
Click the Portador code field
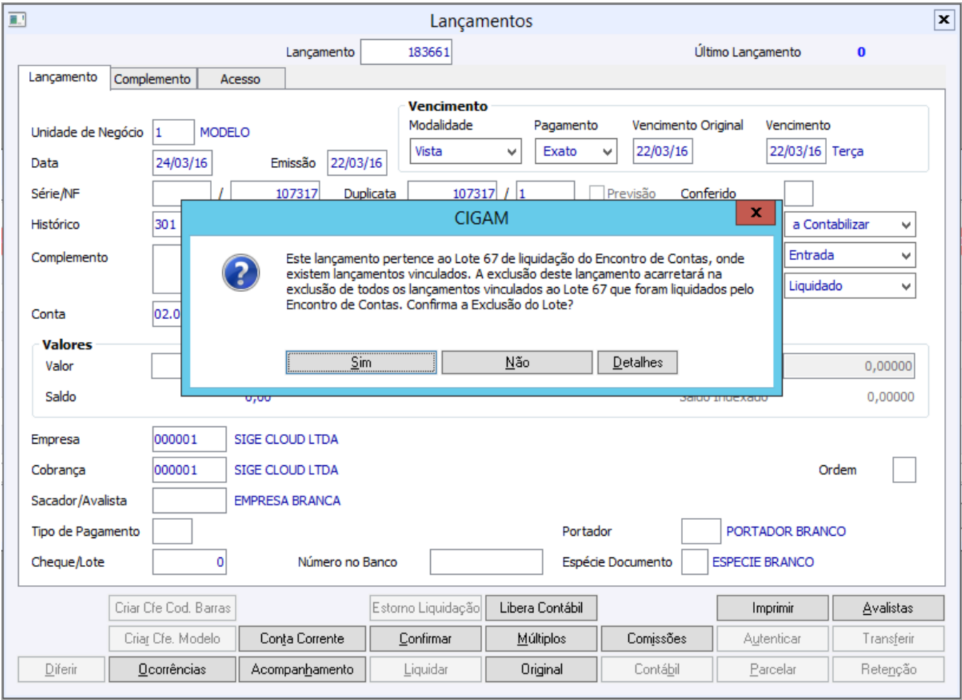coord(701,531)
